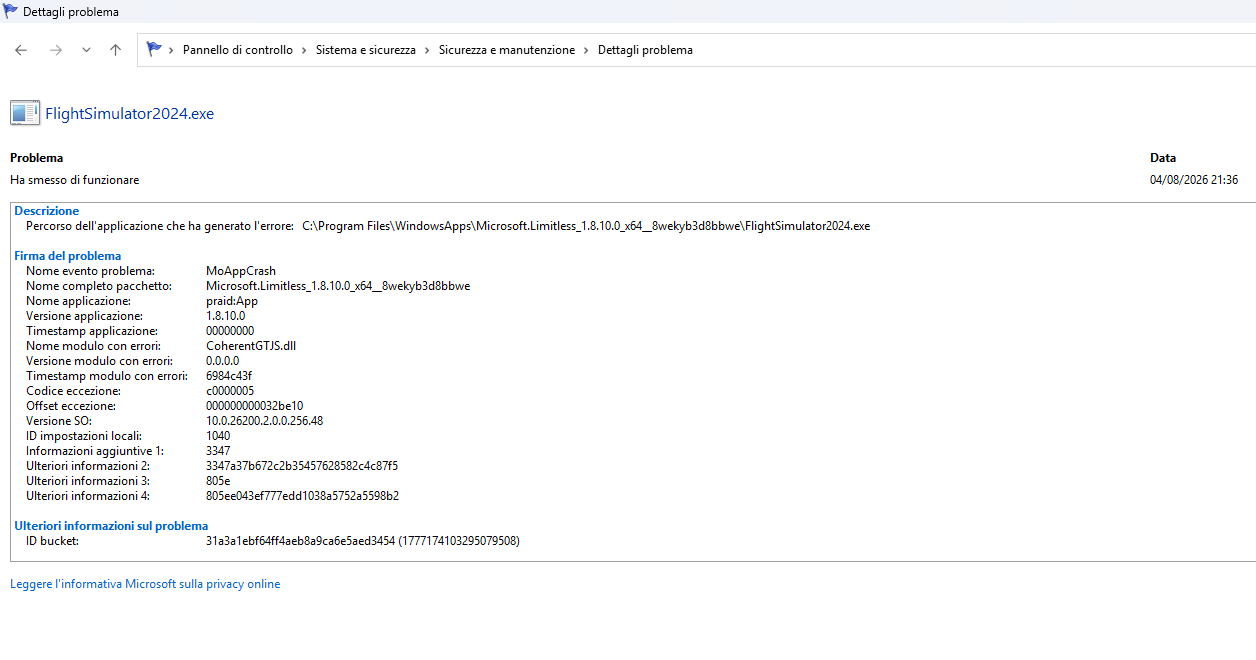Click the Ulteriori informazioni sul problema heading
The width and height of the screenshot is (1256, 660).
tap(111, 526)
